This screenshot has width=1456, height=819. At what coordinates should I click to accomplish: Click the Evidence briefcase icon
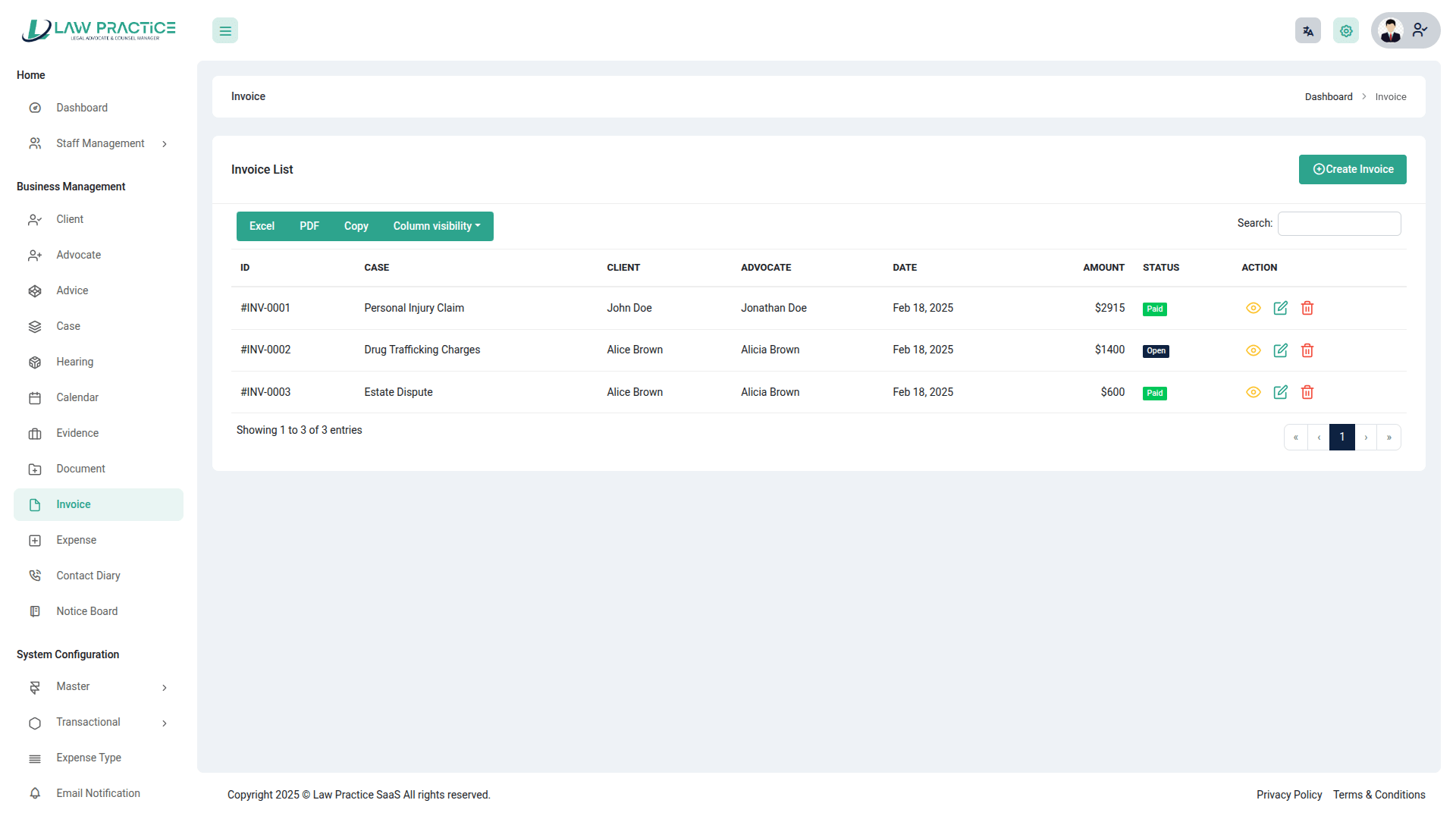pyautogui.click(x=35, y=434)
